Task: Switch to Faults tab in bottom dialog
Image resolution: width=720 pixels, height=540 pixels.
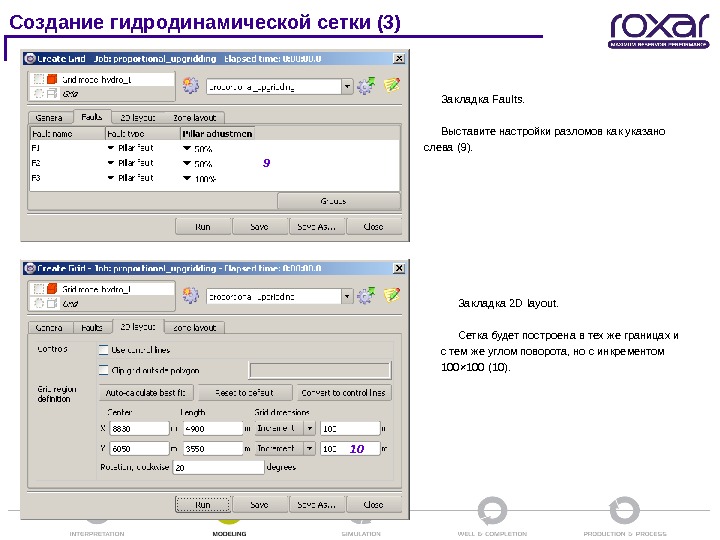Action: [92, 327]
